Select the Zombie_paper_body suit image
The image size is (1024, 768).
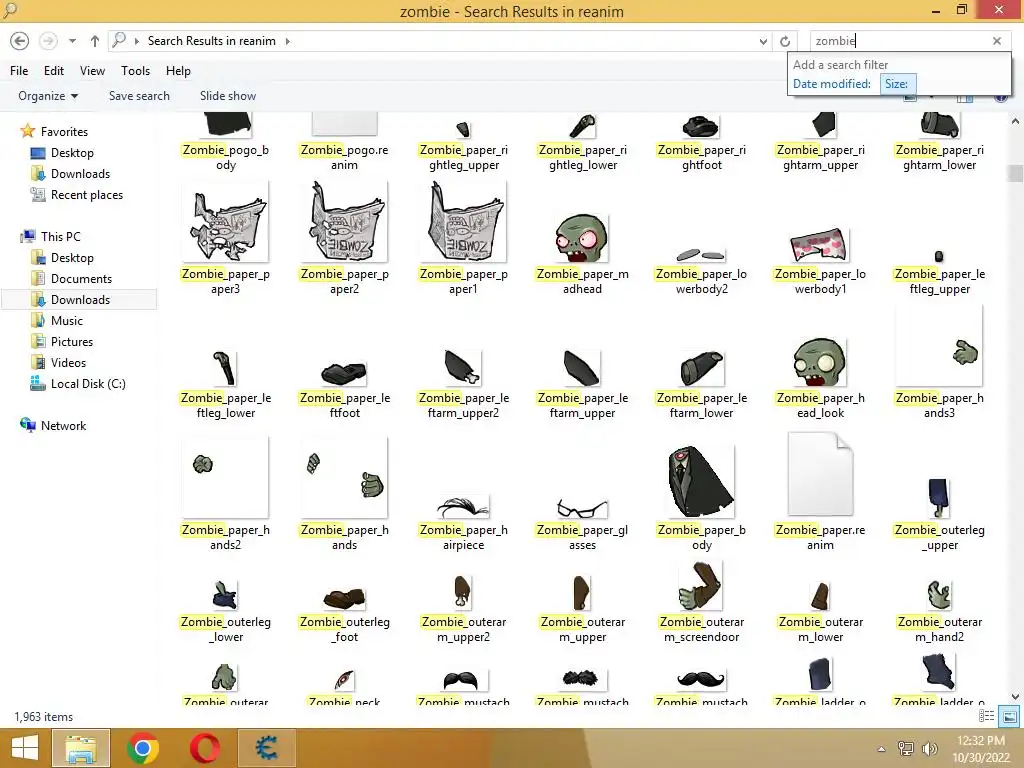[701, 482]
